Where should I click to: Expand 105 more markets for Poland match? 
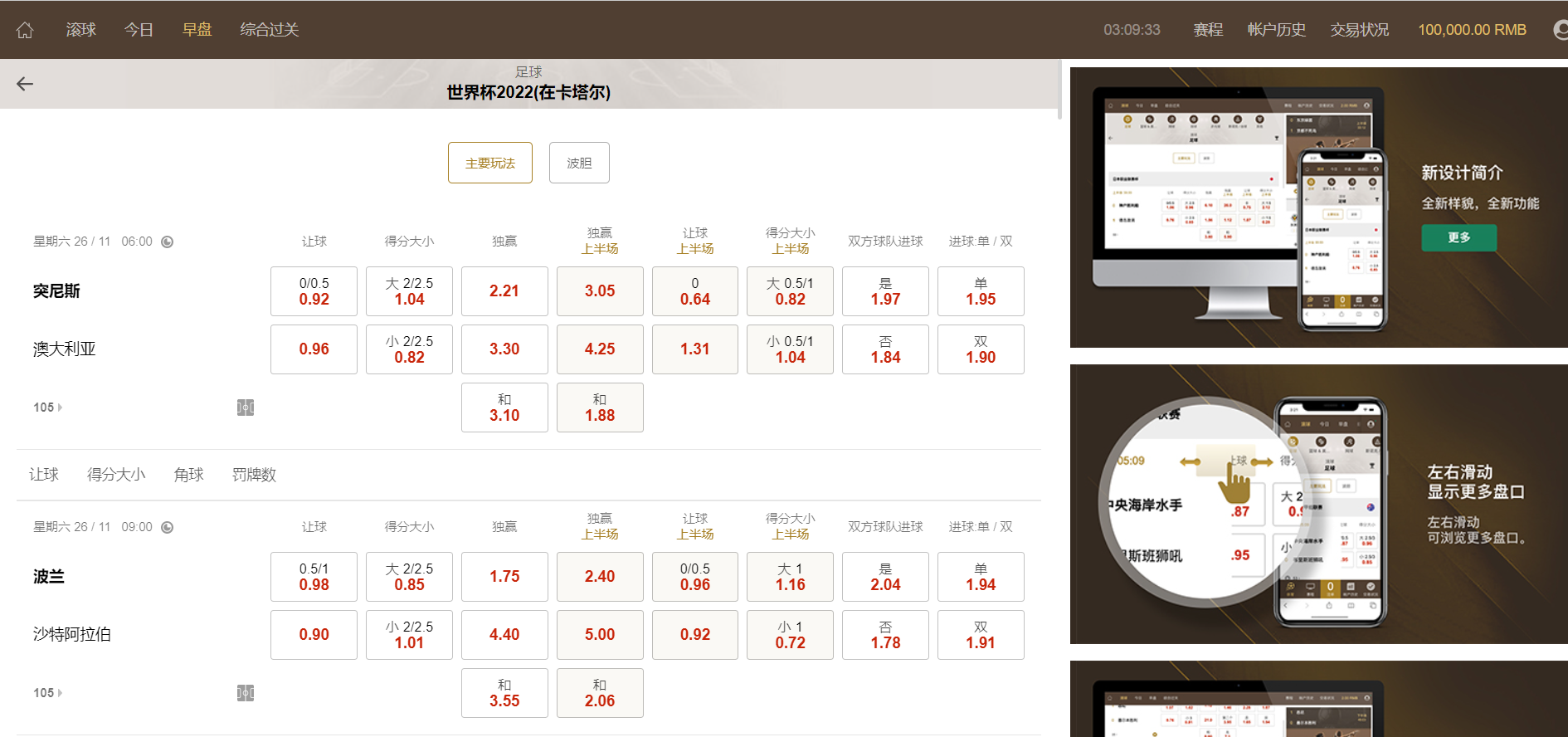click(47, 693)
